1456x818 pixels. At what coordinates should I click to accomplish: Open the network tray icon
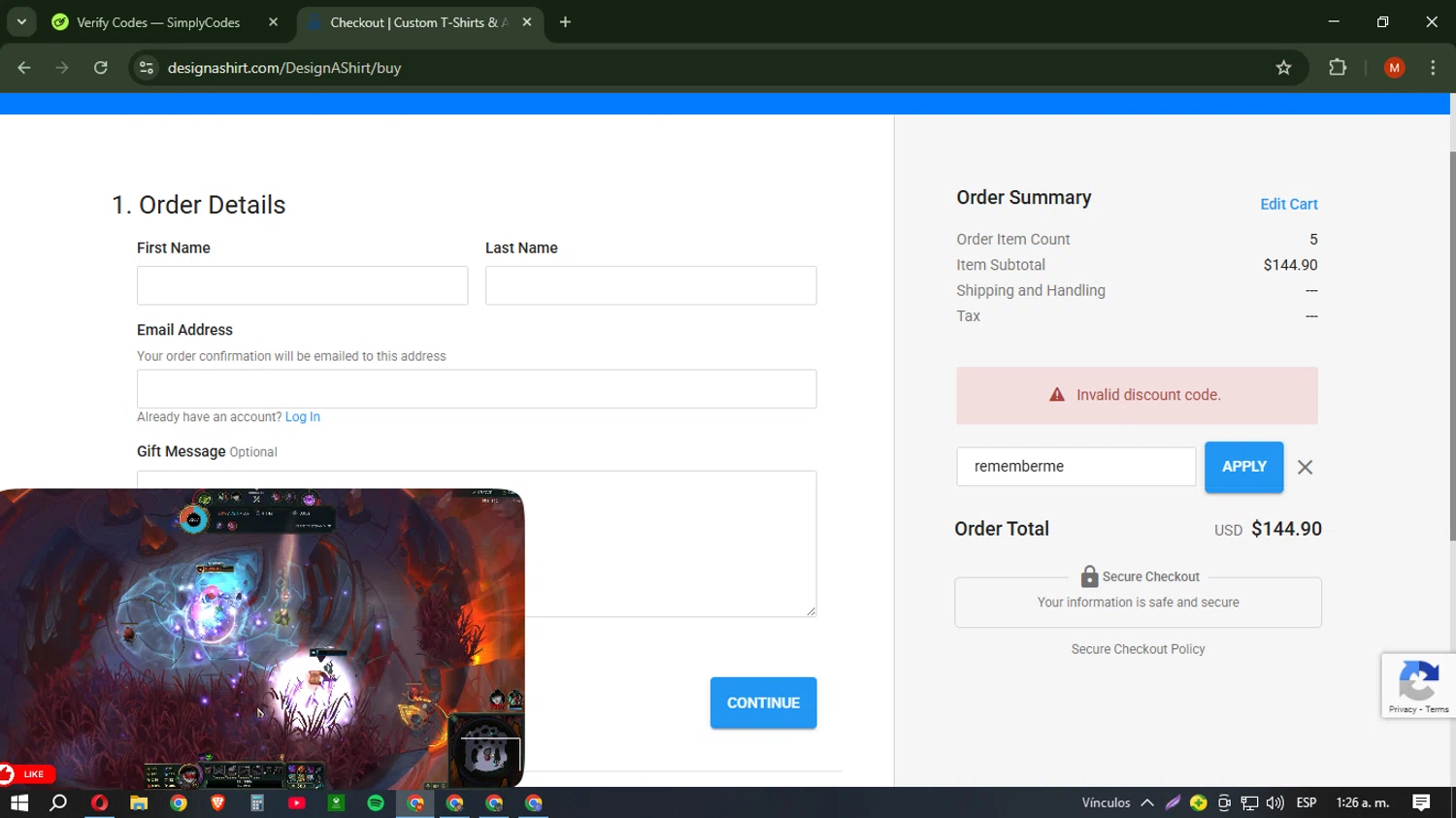point(1249,802)
